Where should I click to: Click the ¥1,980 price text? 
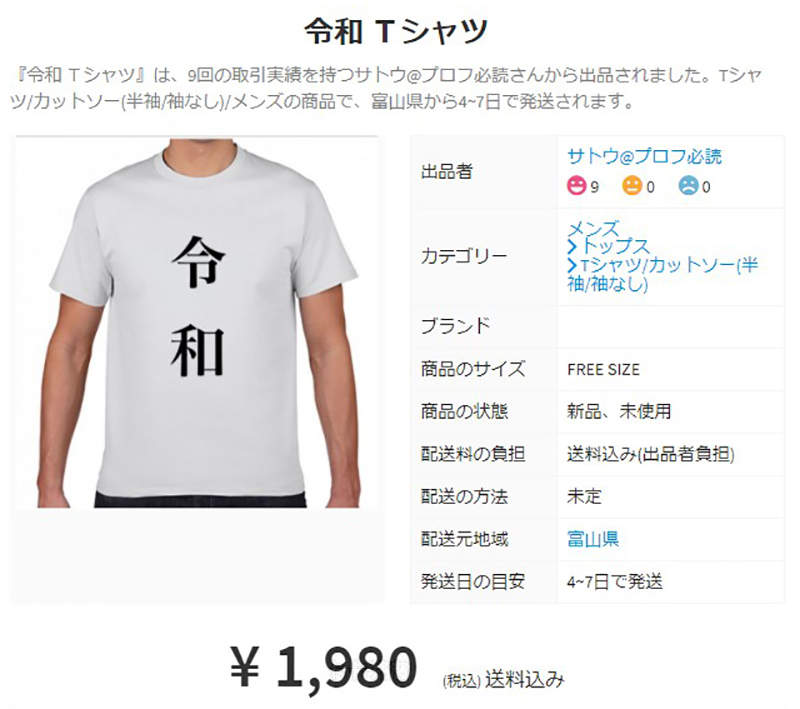point(323,668)
